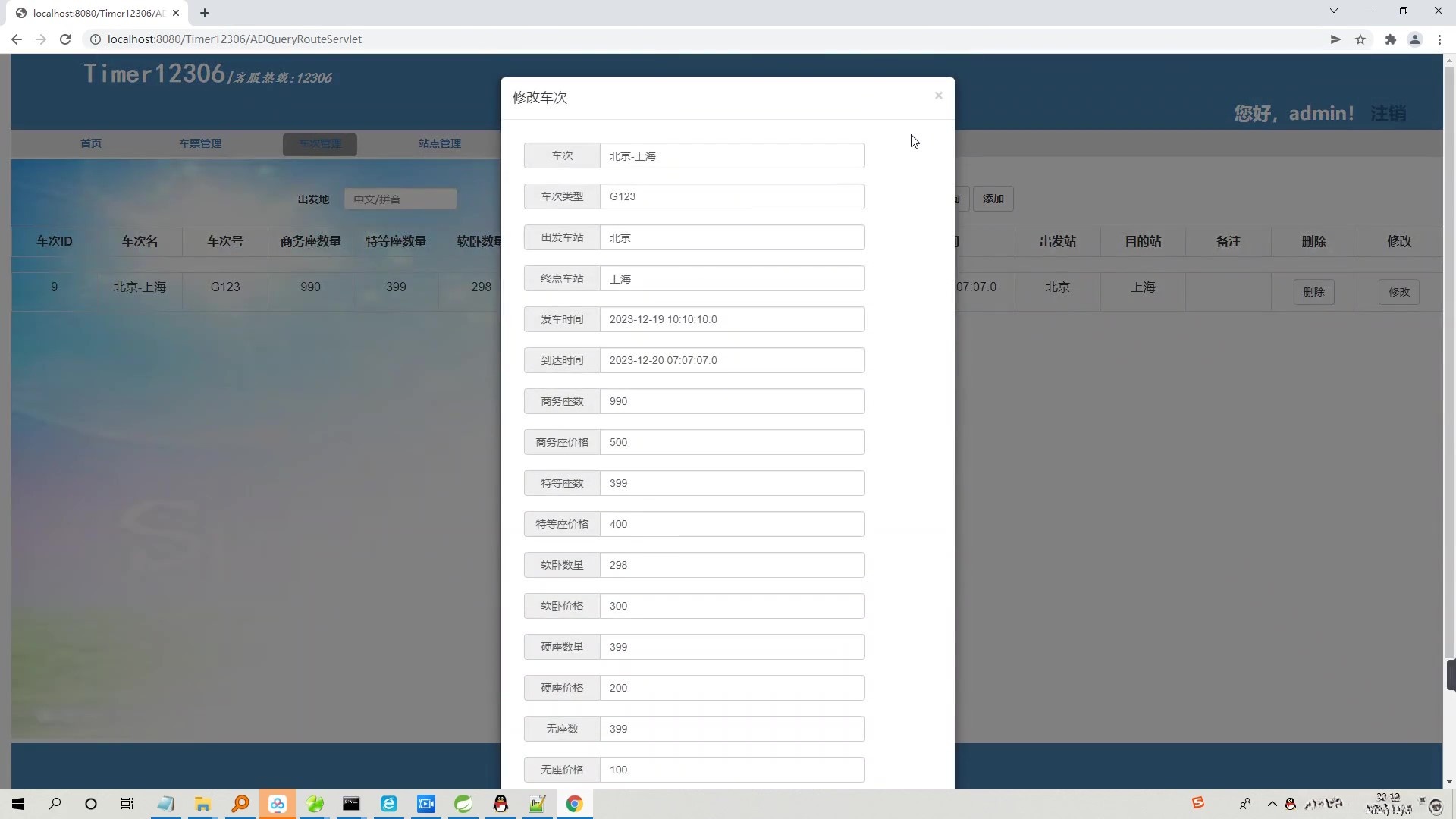Click the browser reload icon
The width and height of the screenshot is (1456, 819).
pos(65,39)
